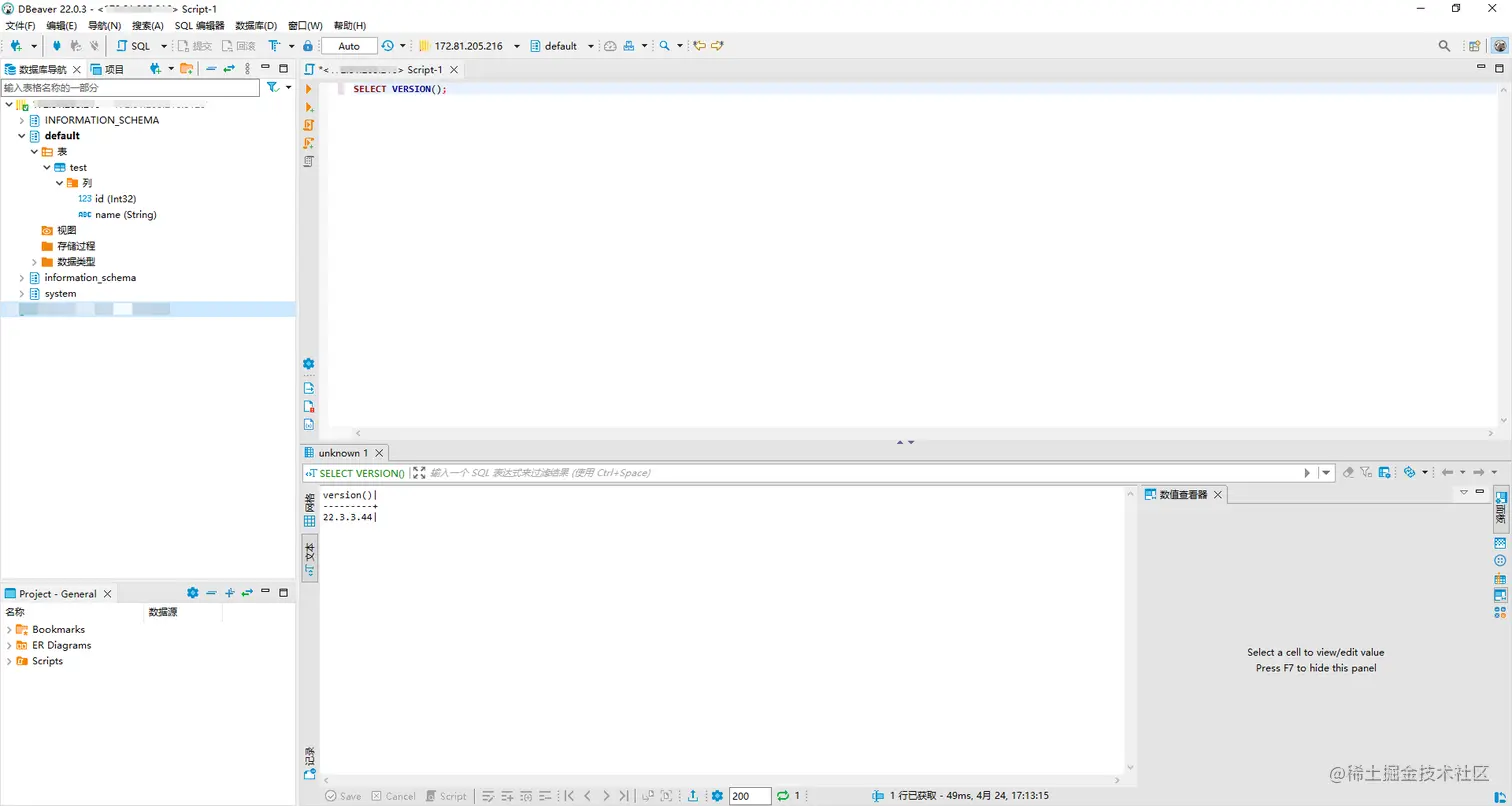Click the Script button in results bar
1512x806 pixels.
(446, 796)
